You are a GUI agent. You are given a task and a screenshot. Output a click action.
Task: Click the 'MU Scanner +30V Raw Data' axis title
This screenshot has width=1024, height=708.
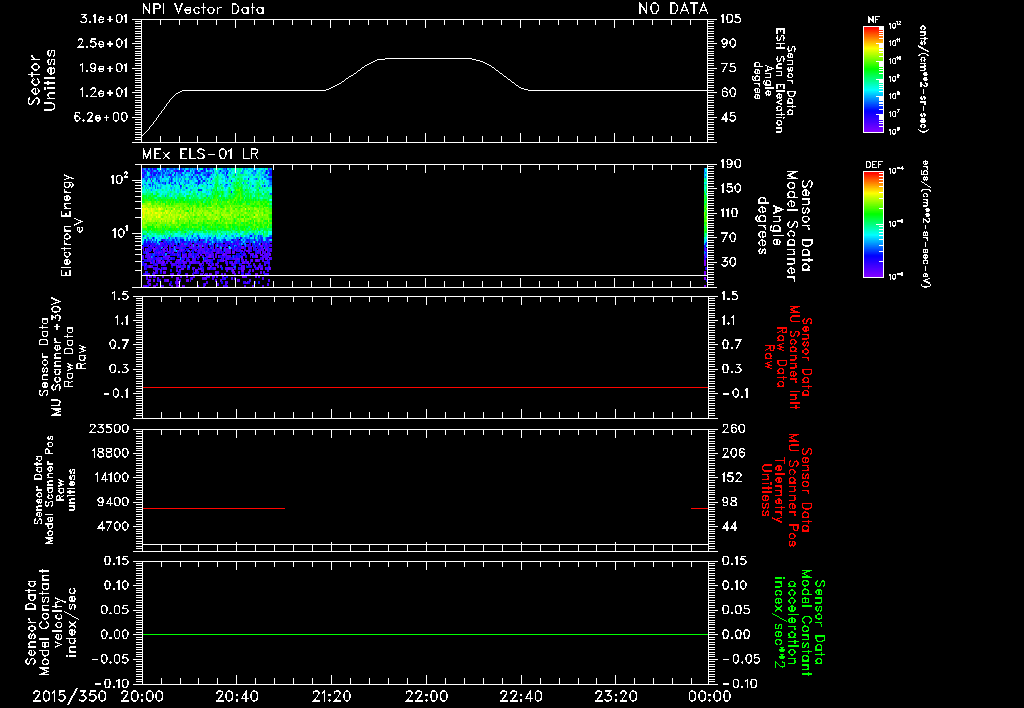point(63,357)
